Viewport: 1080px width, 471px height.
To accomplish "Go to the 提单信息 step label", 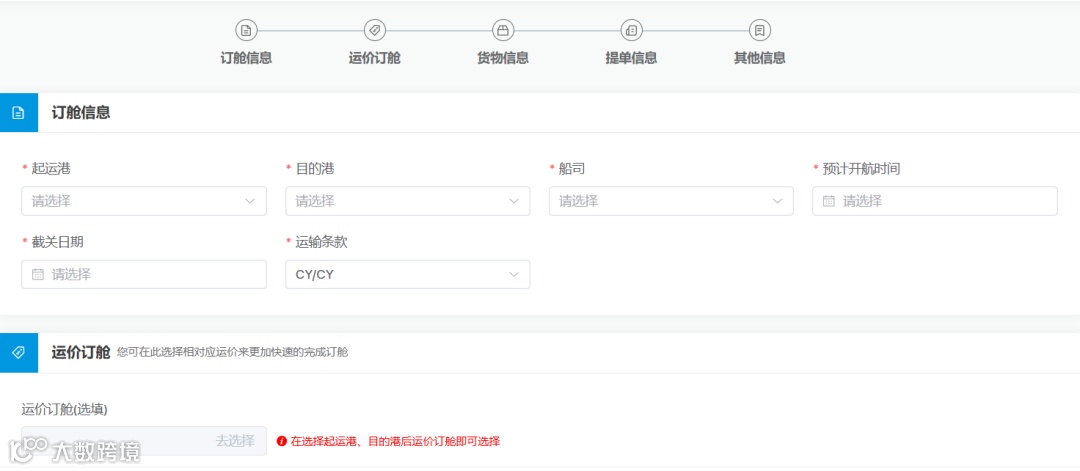I will click(x=631, y=58).
